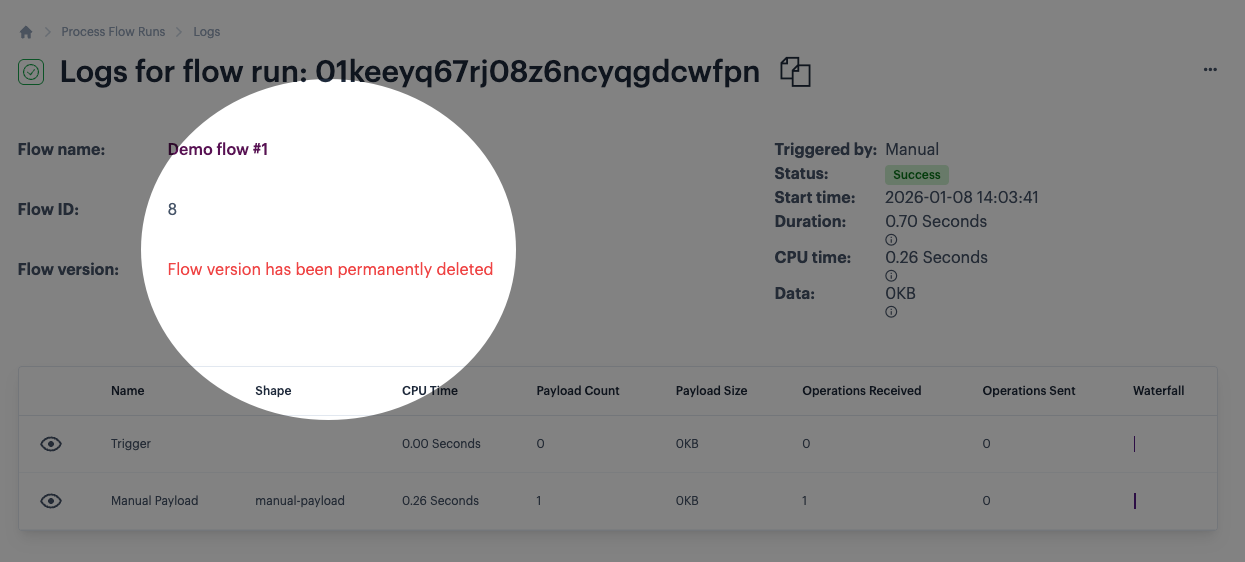Select the Manual Payload row name
The width and height of the screenshot is (1245, 562).
point(154,501)
